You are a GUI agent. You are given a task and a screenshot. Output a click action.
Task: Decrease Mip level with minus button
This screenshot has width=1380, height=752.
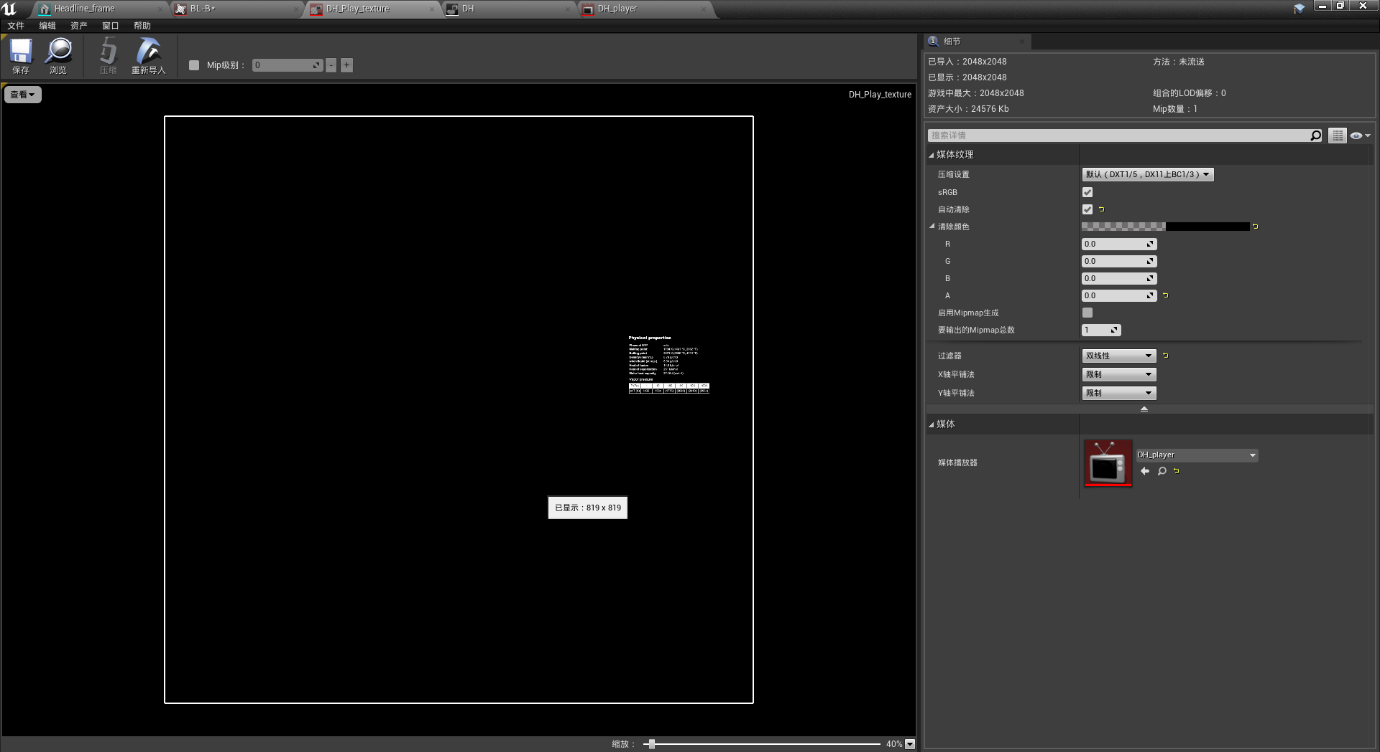pos(331,65)
